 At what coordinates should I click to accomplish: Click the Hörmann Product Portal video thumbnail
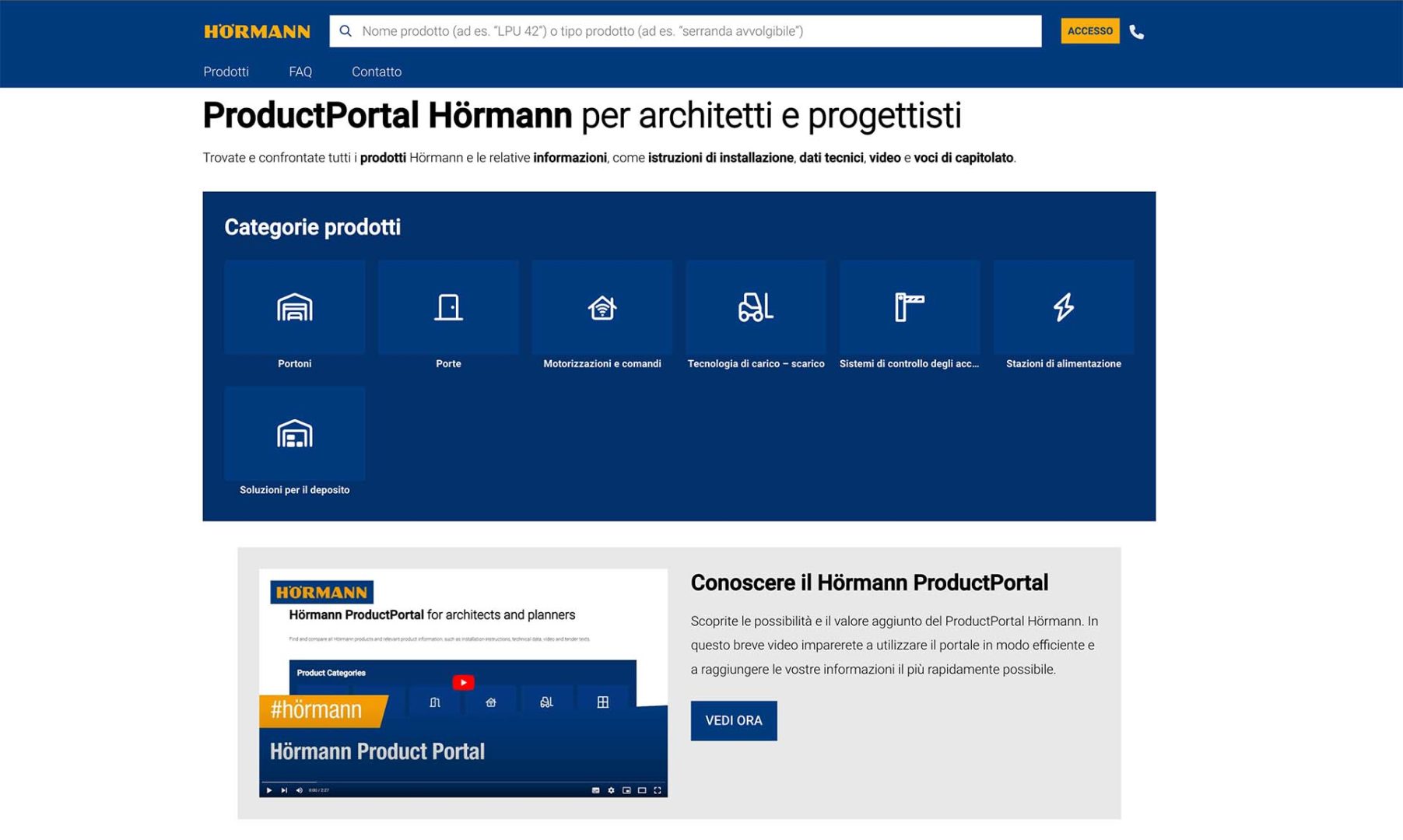pyautogui.click(x=463, y=683)
